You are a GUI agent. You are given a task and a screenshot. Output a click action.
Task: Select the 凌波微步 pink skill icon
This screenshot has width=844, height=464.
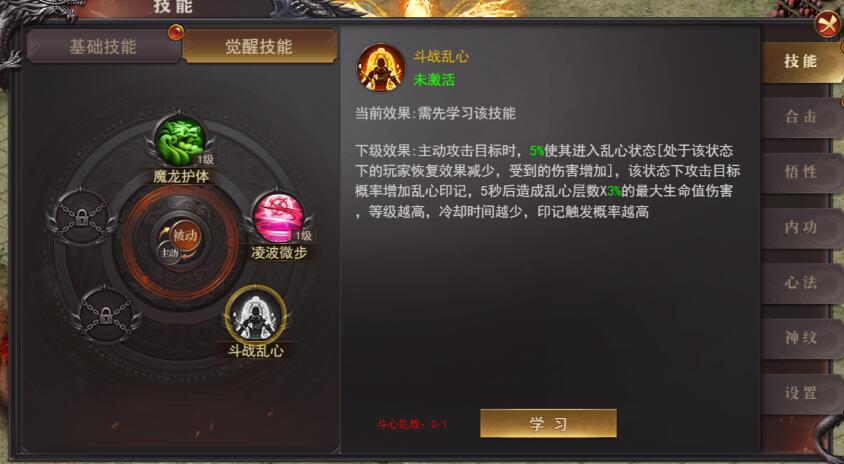click(x=279, y=217)
